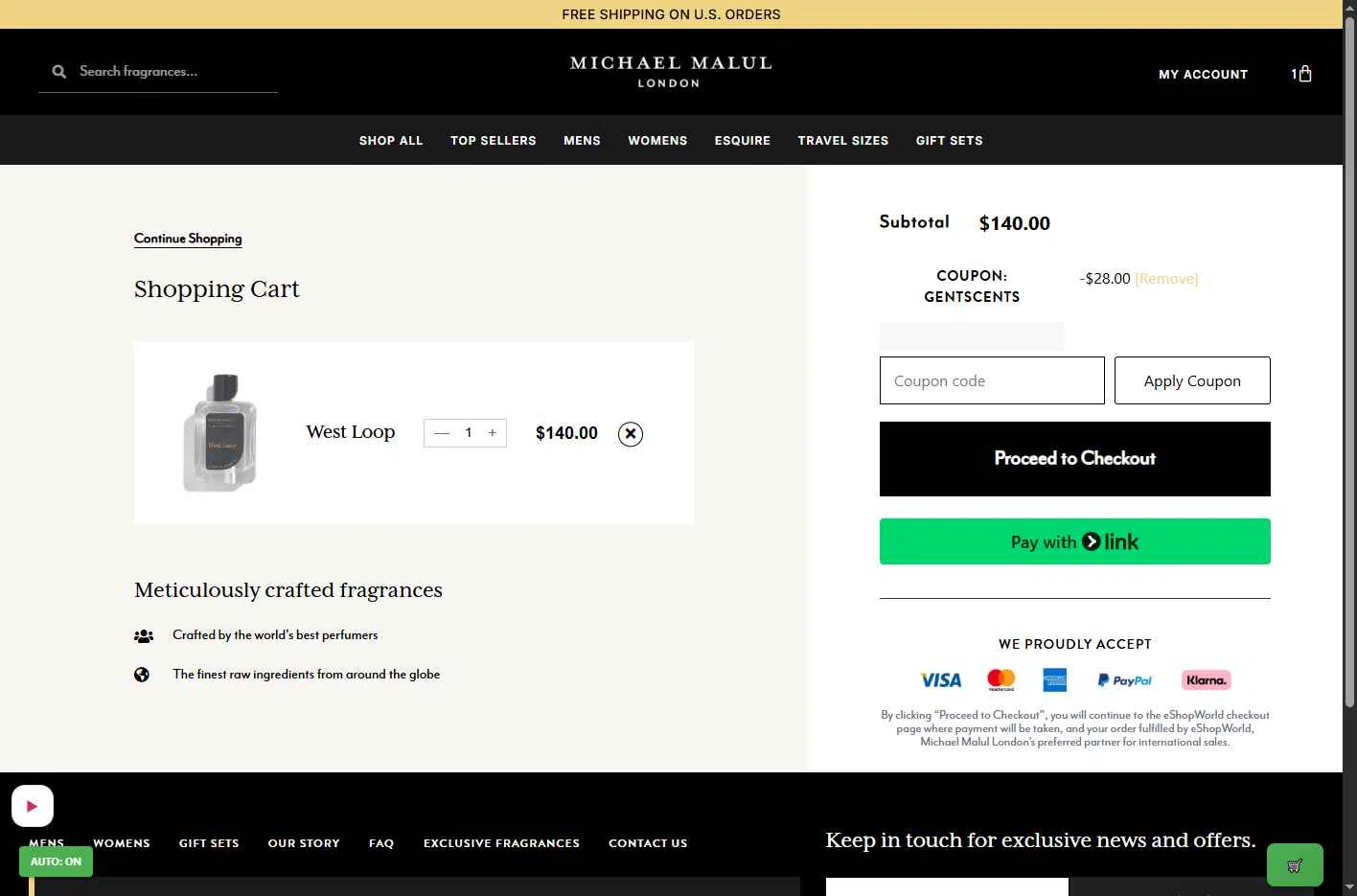The height and width of the screenshot is (896, 1357).
Task: Open footer Gift Sets link
Action: click(209, 843)
